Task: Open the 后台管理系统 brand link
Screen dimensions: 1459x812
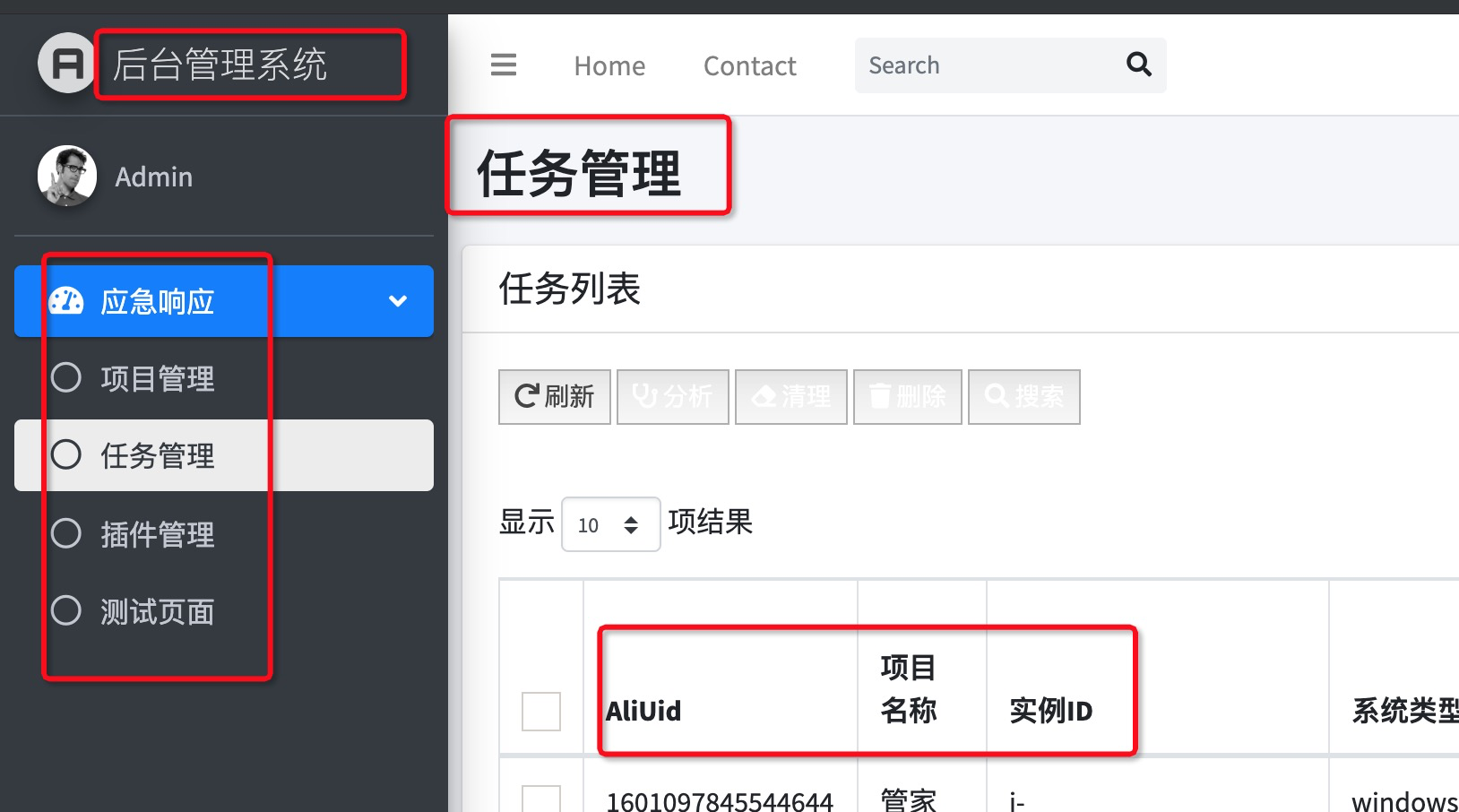Action: (220, 65)
